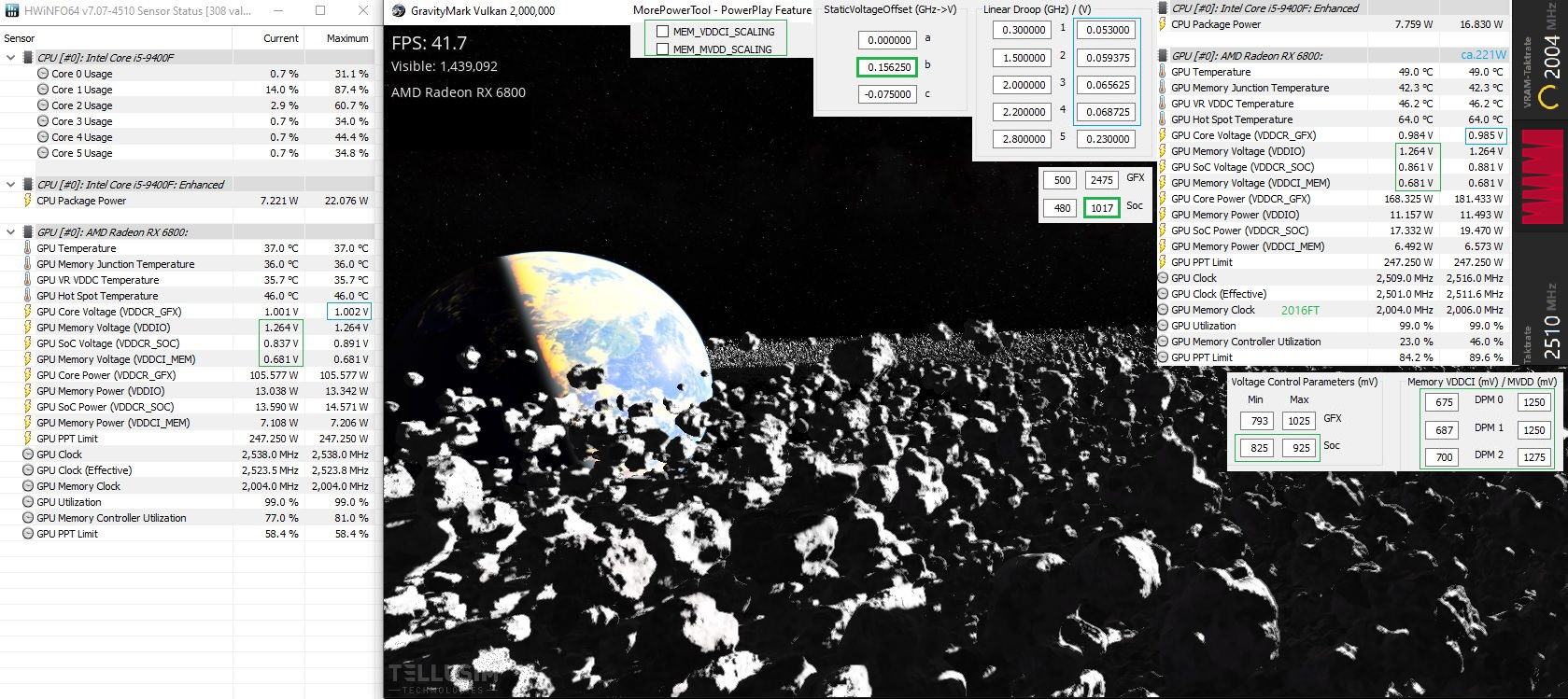Click GPU Core Power lightning icon in left window
Image resolution: width=1568 pixels, height=699 pixels.
pos(28,375)
